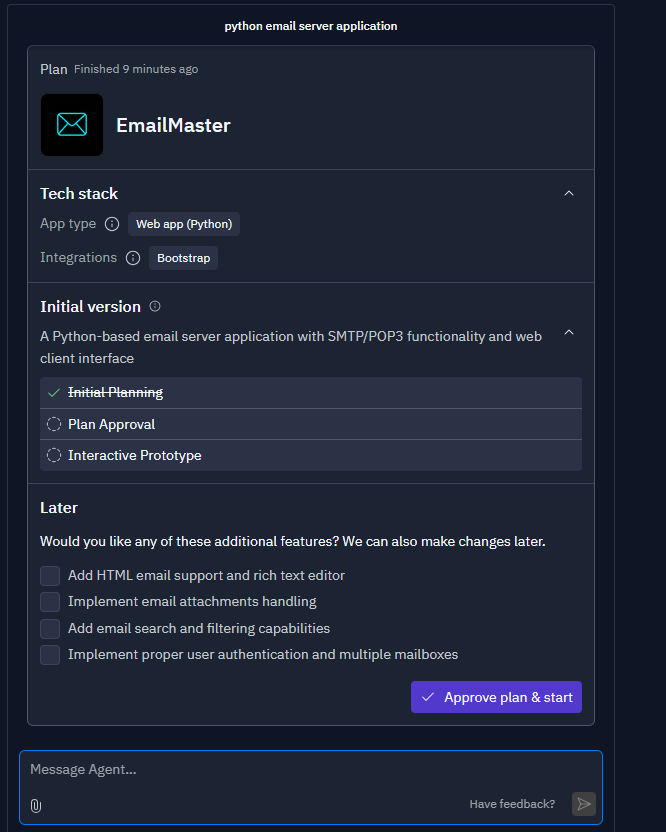Screen dimensions: 666x832
Task: Click the dashed circle beside Plan Approval
Action: click(54, 424)
